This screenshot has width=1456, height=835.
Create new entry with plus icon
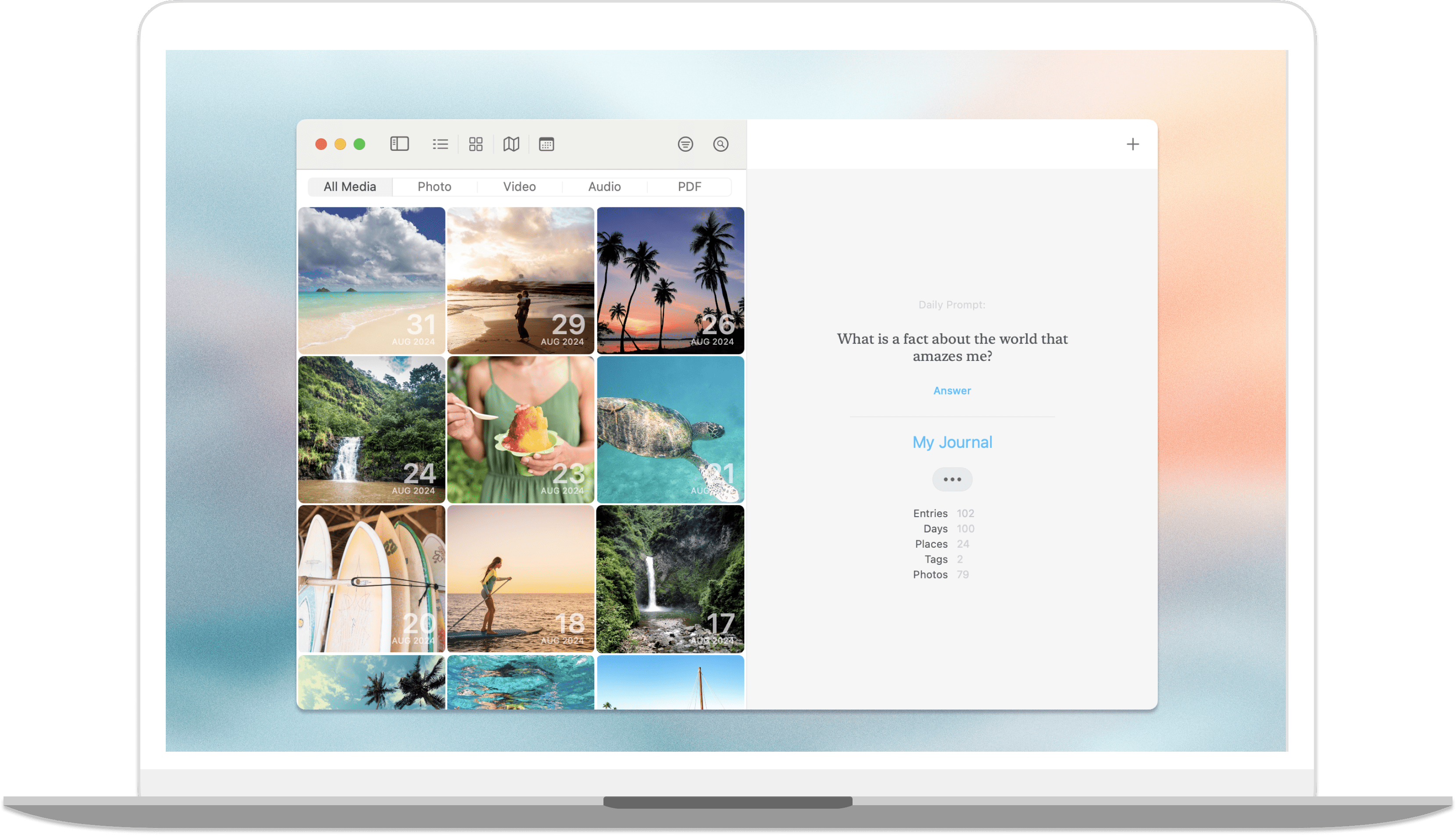[1132, 144]
